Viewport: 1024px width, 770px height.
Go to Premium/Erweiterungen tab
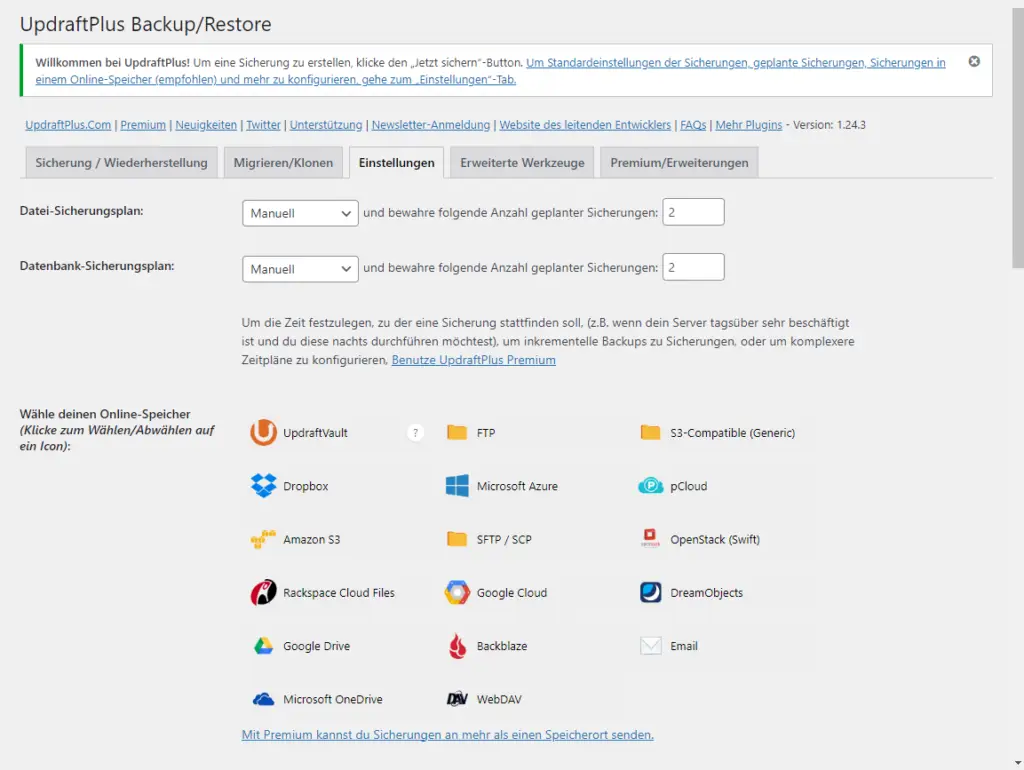(x=679, y=163)
